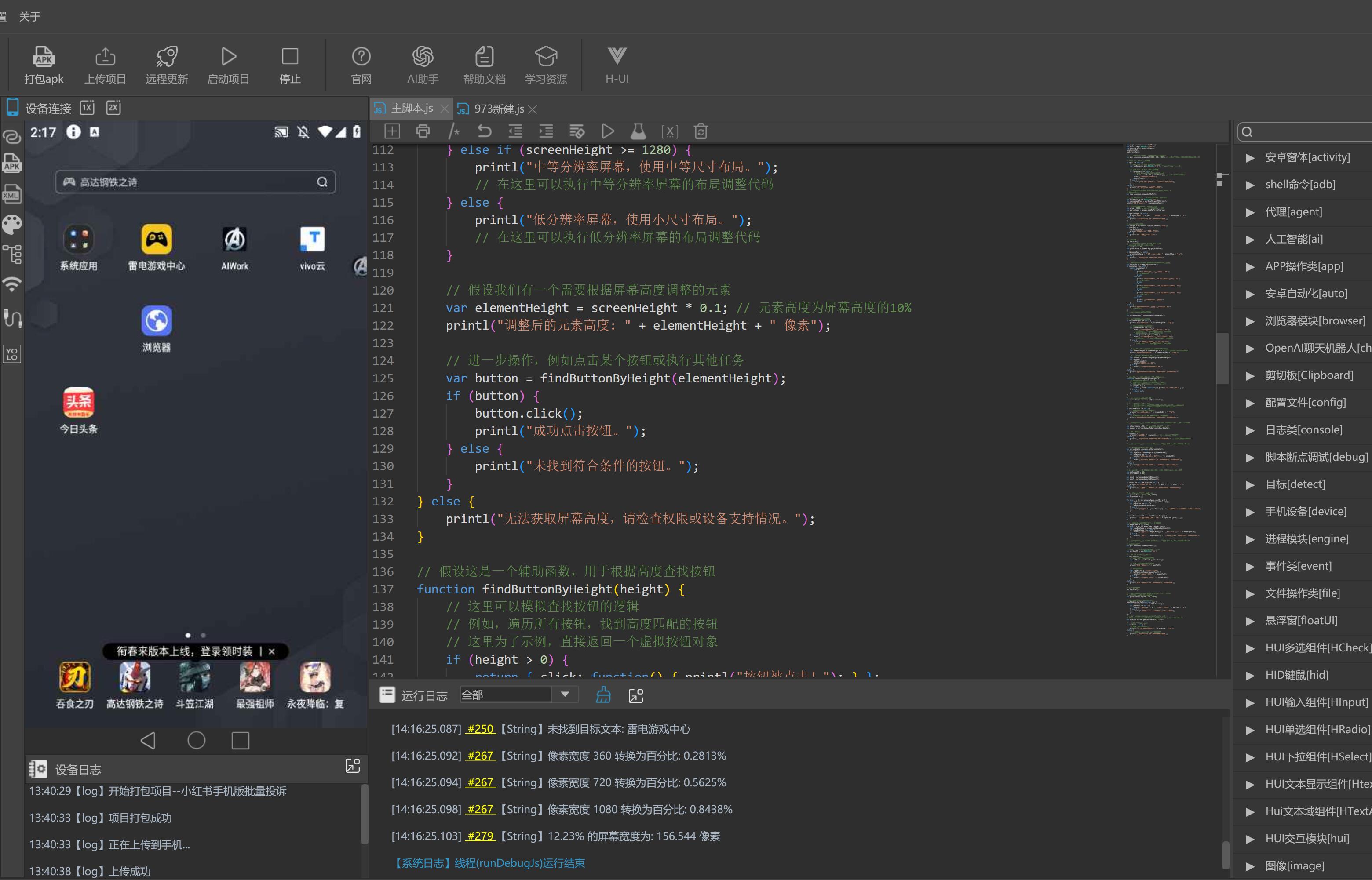
Task: Open the AI助手 assistant icon
Action: click(x=423, y=56)
